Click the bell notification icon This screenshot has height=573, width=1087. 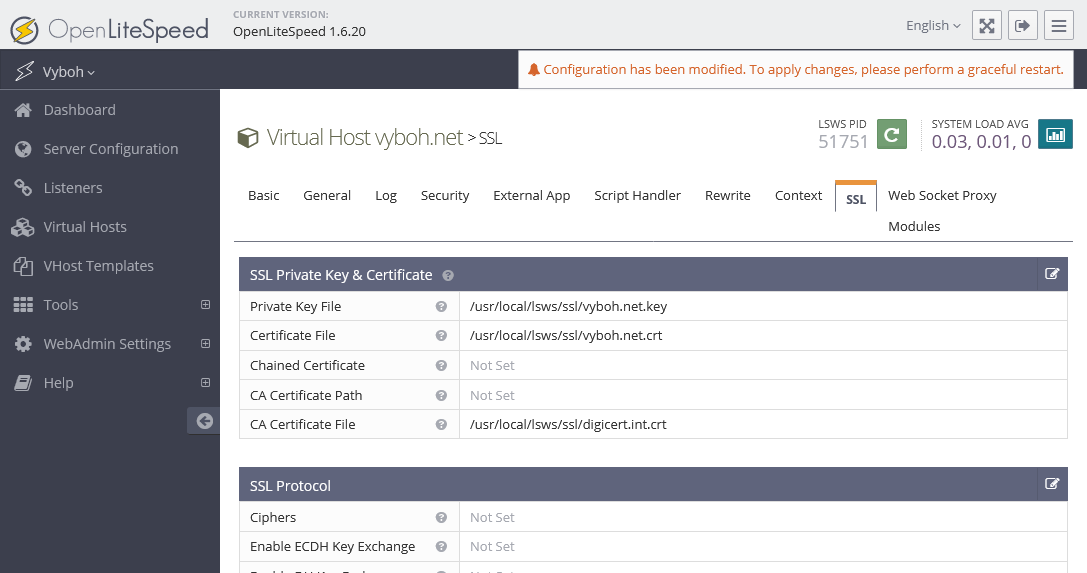pos(534,69)
